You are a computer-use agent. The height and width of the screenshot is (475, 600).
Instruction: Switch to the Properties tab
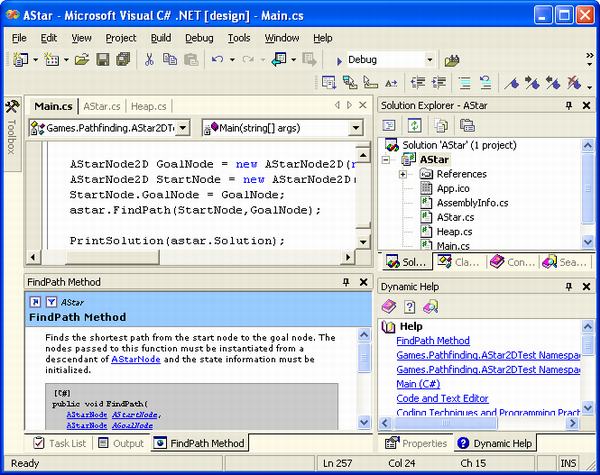(416, 443)
